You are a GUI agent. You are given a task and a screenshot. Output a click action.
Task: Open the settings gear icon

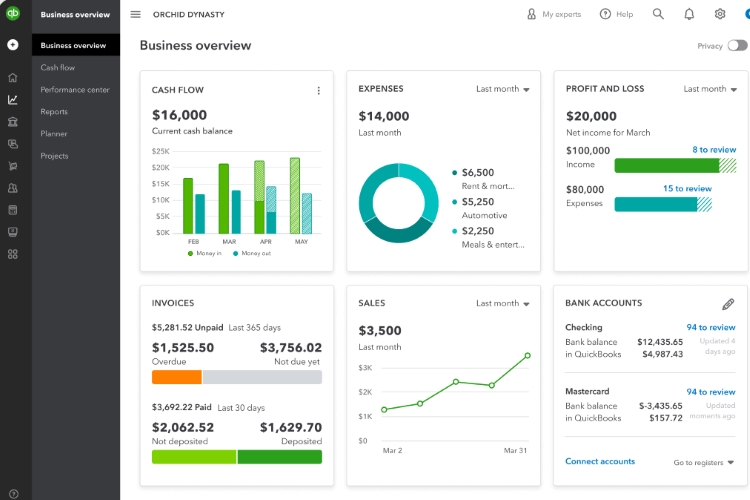point(720,14)
